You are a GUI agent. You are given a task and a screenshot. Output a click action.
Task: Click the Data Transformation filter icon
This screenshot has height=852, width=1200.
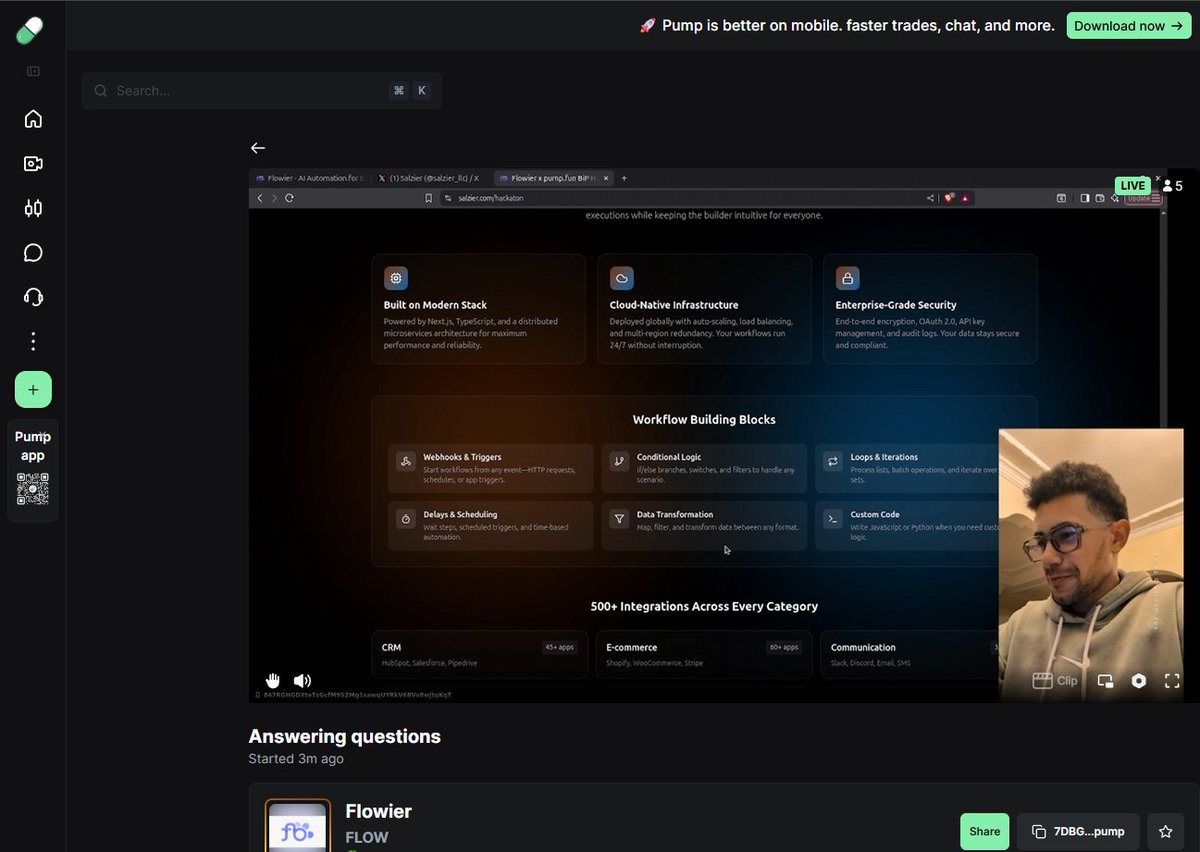[620, 519]
